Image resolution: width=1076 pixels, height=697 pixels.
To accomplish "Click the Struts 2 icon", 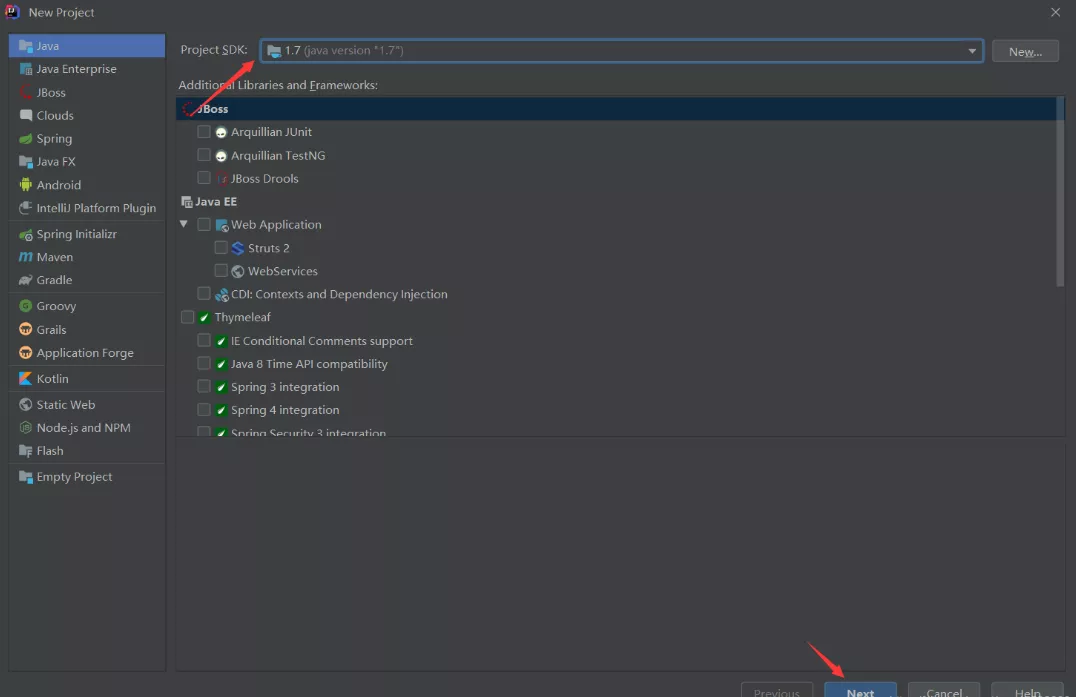I will coord(238,248).
